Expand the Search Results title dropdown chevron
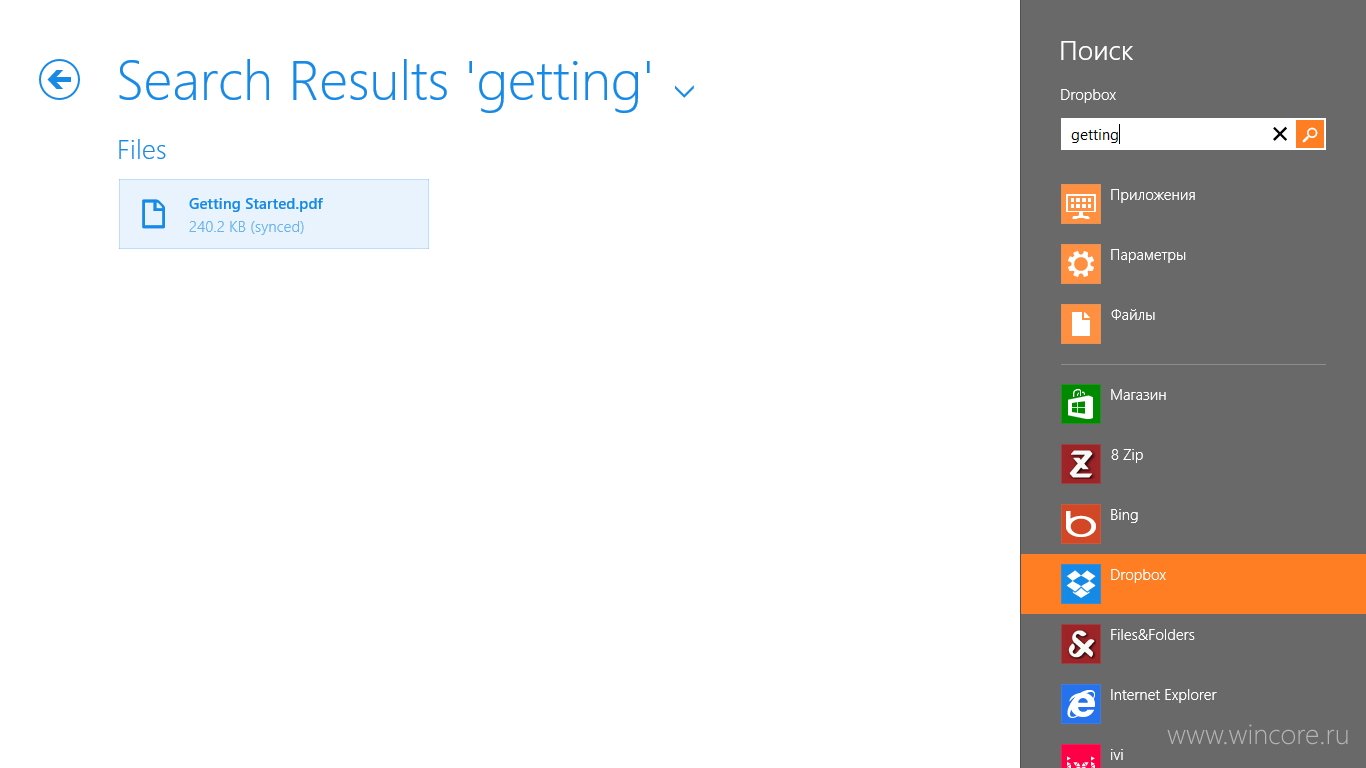 pos(684,92)
